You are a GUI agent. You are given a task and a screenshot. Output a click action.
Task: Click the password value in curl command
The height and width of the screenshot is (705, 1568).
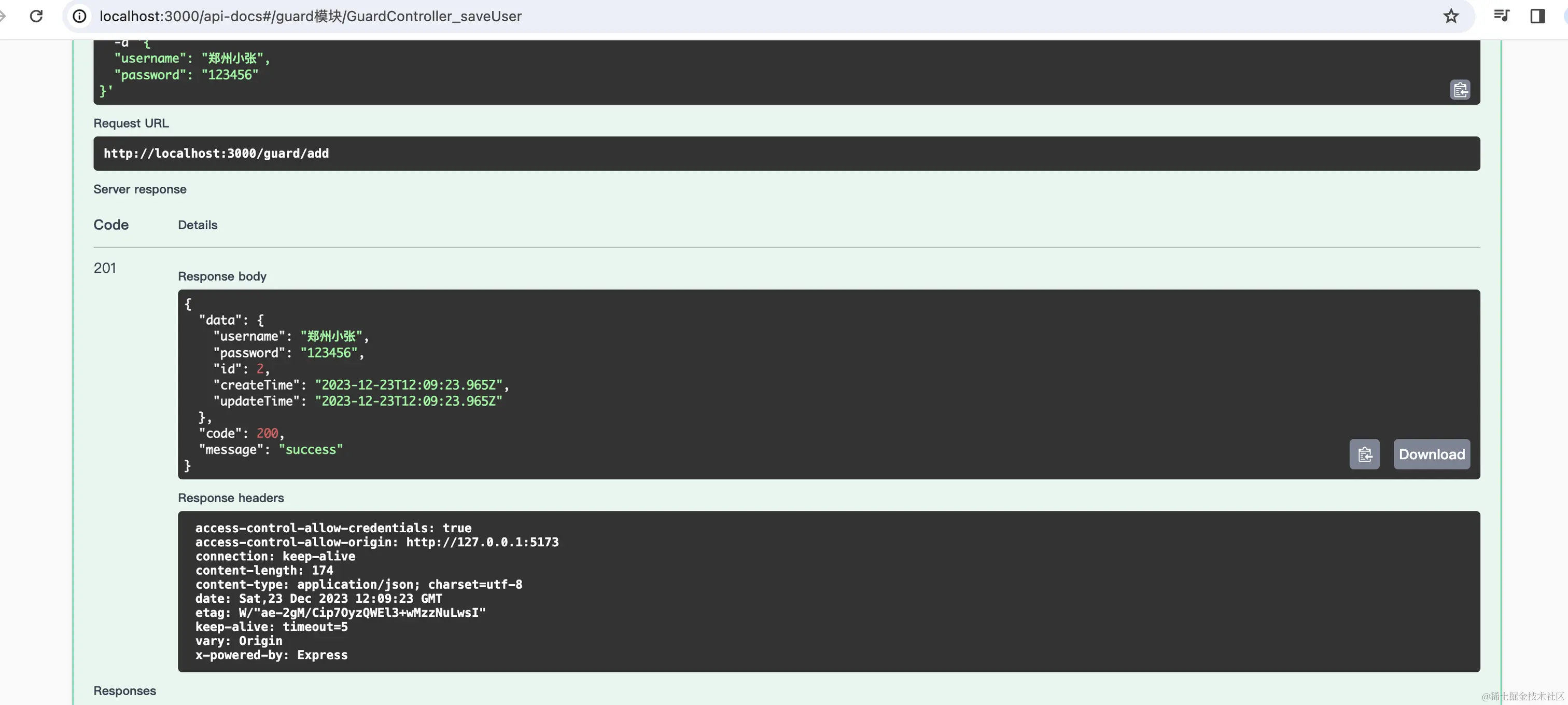coord(230,75)
